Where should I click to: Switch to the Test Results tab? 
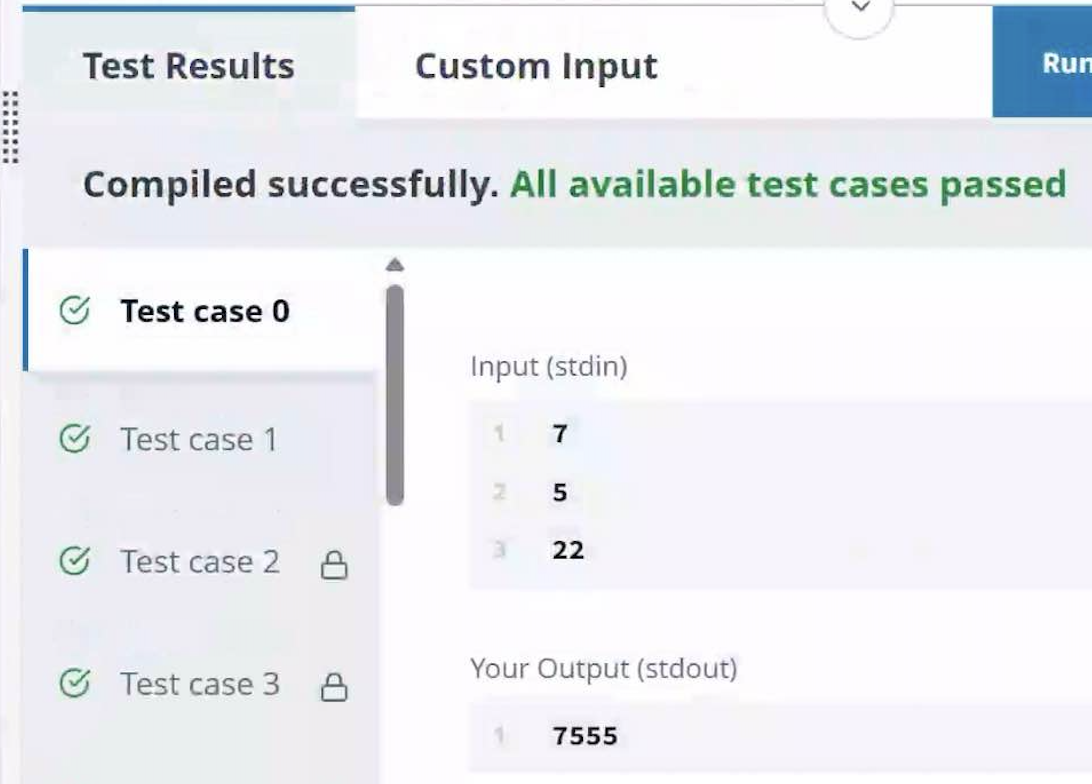[x=189, y=66]
